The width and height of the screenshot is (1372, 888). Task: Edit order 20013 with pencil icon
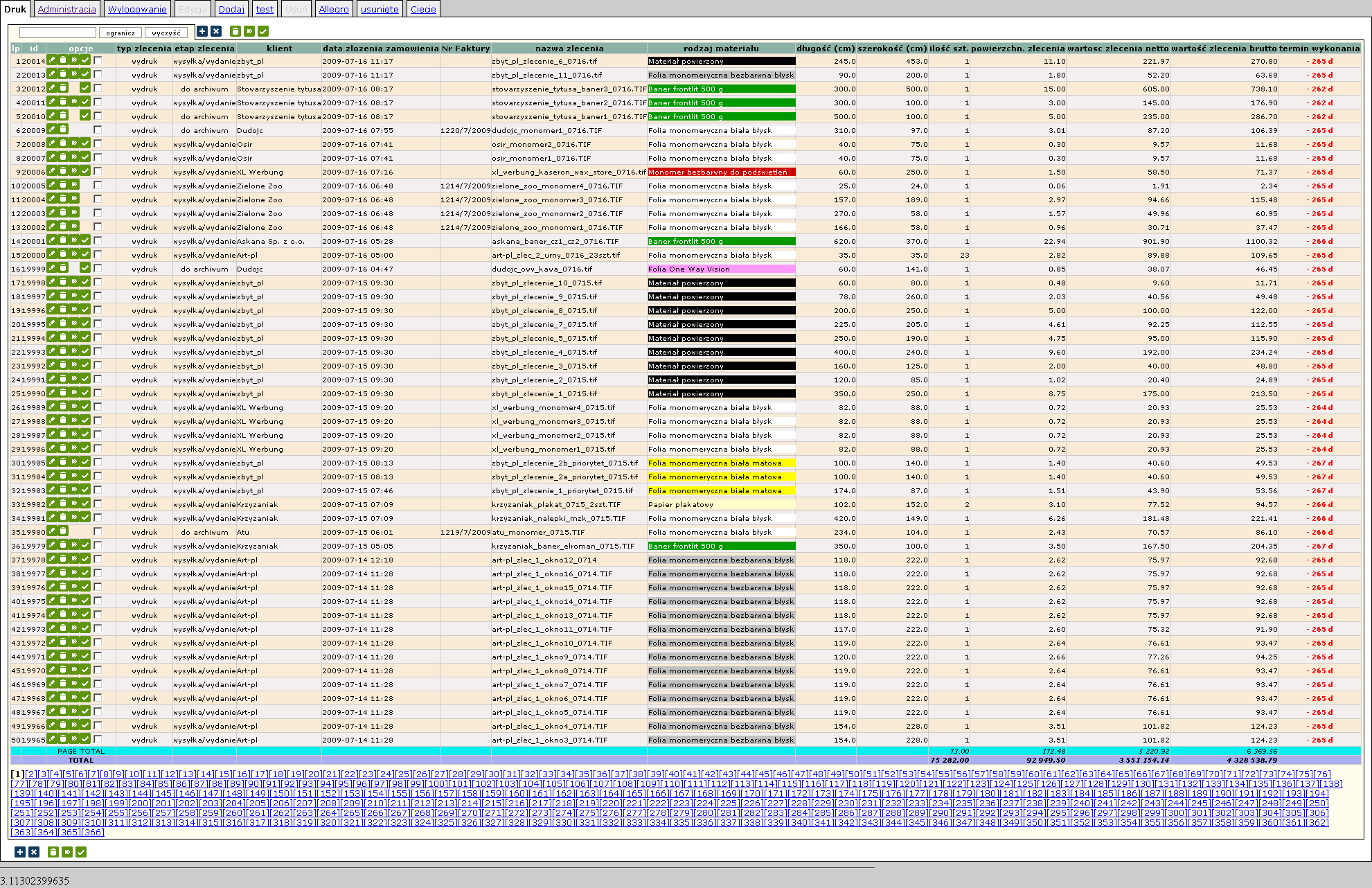pyautogui.click(x=52, y=74)
